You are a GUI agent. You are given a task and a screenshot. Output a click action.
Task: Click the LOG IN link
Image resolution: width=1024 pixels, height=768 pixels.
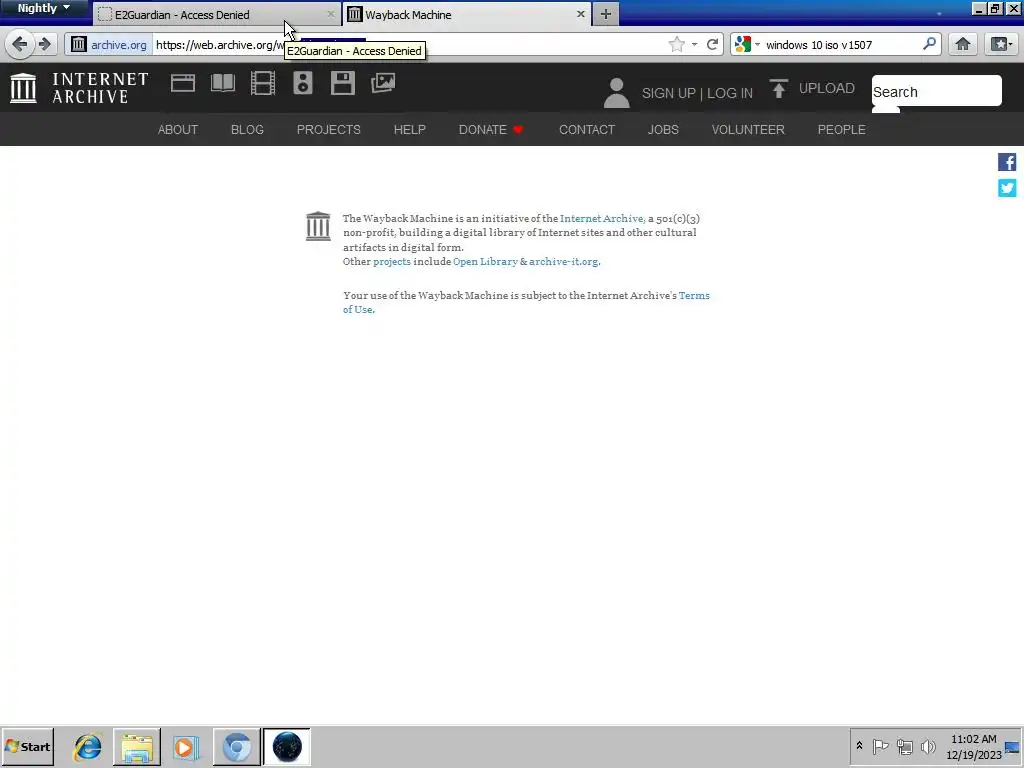tap(729, 93)
